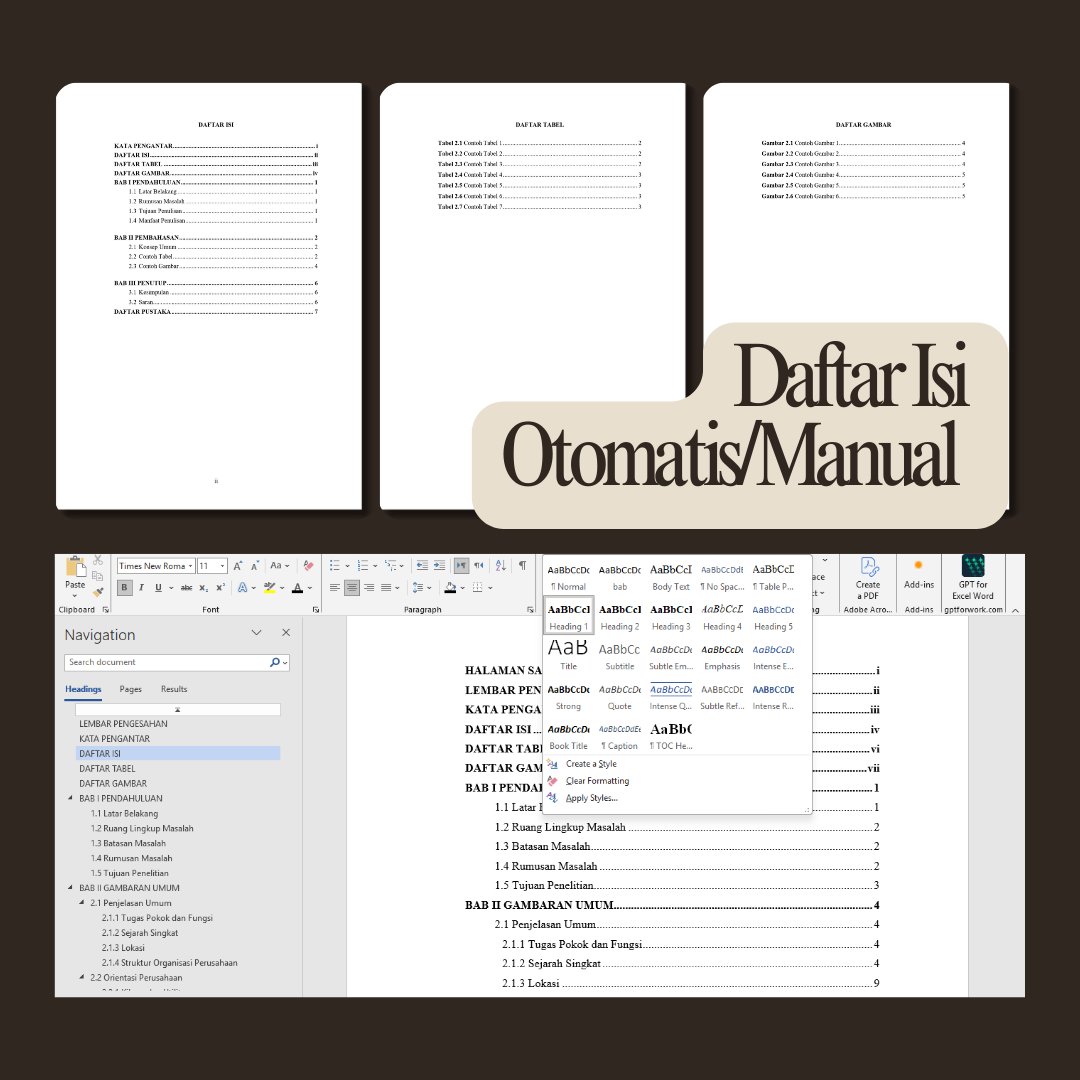Jump to DAFTAR TABEL heading in Navigation

(107, 769)
